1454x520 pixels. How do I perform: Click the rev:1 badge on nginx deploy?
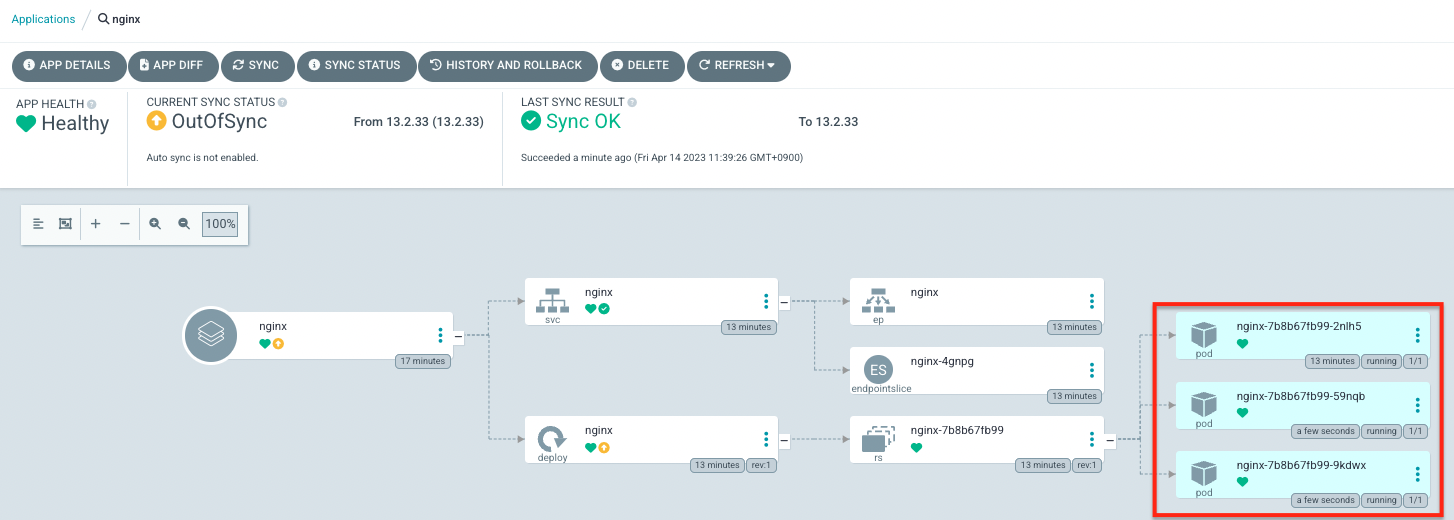760,465
